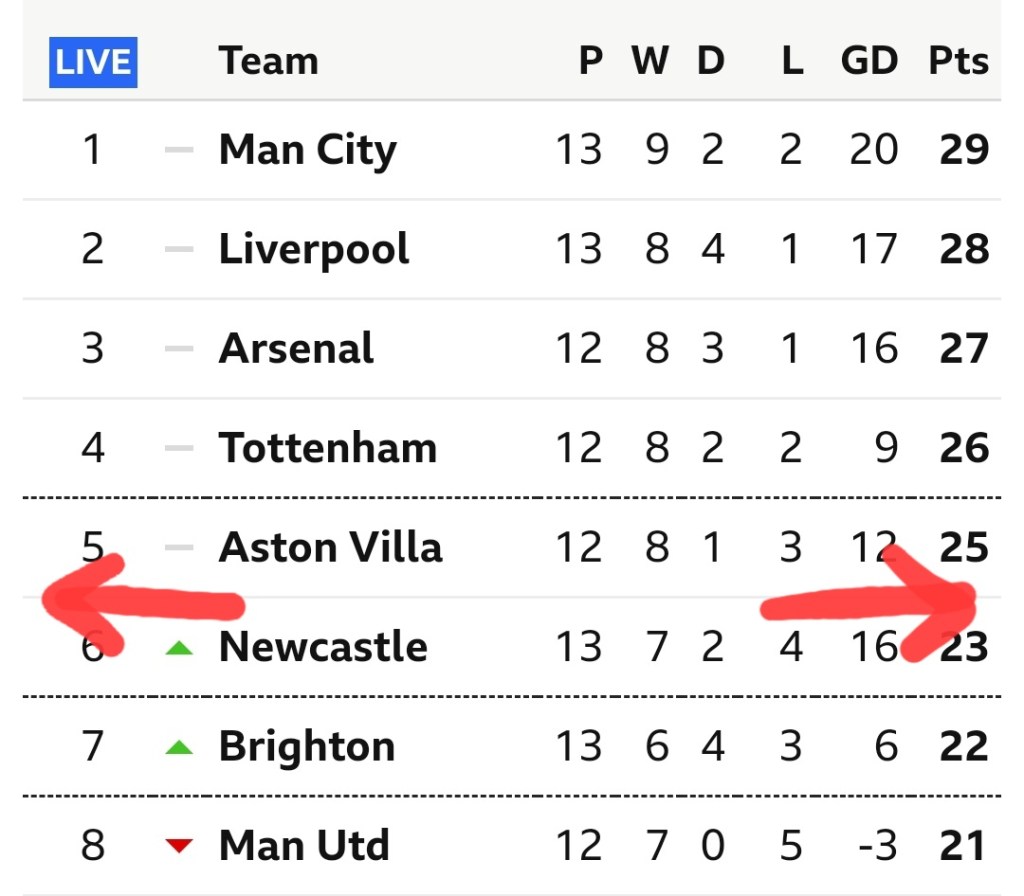Click Man City's no-change dash icon
The image size is (1024, 896).
179,150
